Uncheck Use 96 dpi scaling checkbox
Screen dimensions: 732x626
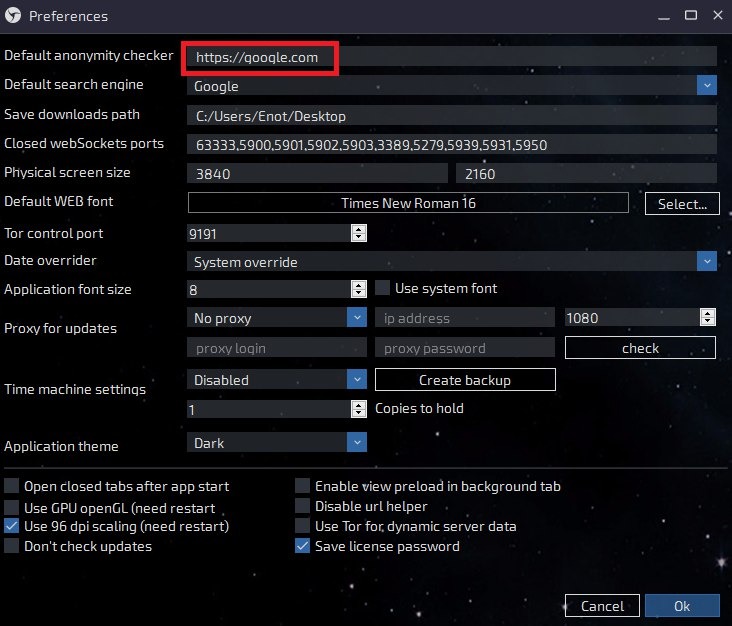(x=12, y=526)
